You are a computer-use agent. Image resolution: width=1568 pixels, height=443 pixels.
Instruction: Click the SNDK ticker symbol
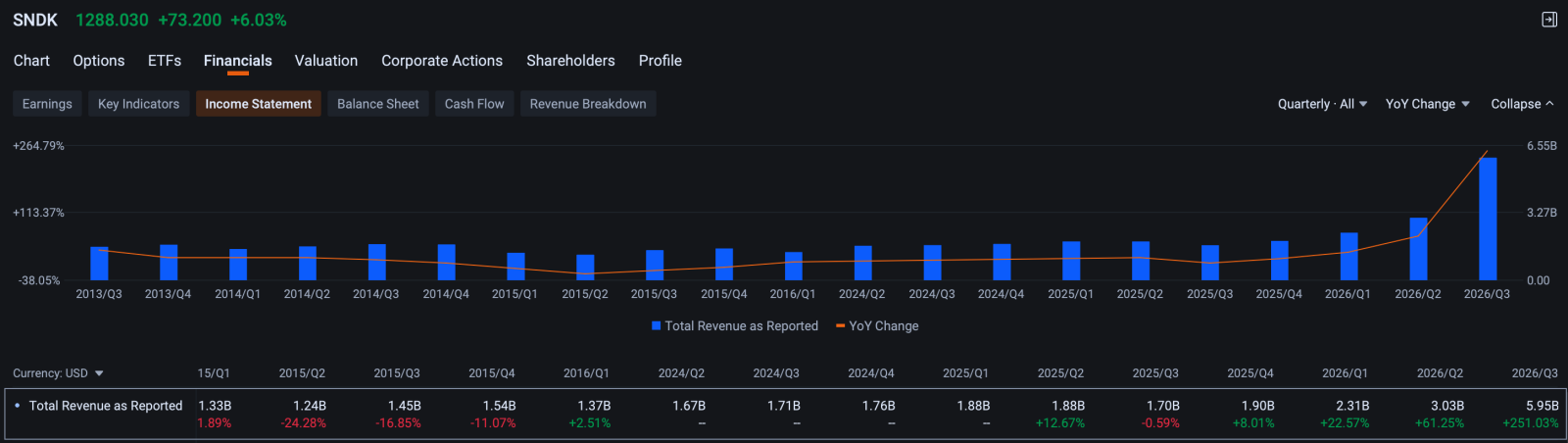tap(35, 20)
